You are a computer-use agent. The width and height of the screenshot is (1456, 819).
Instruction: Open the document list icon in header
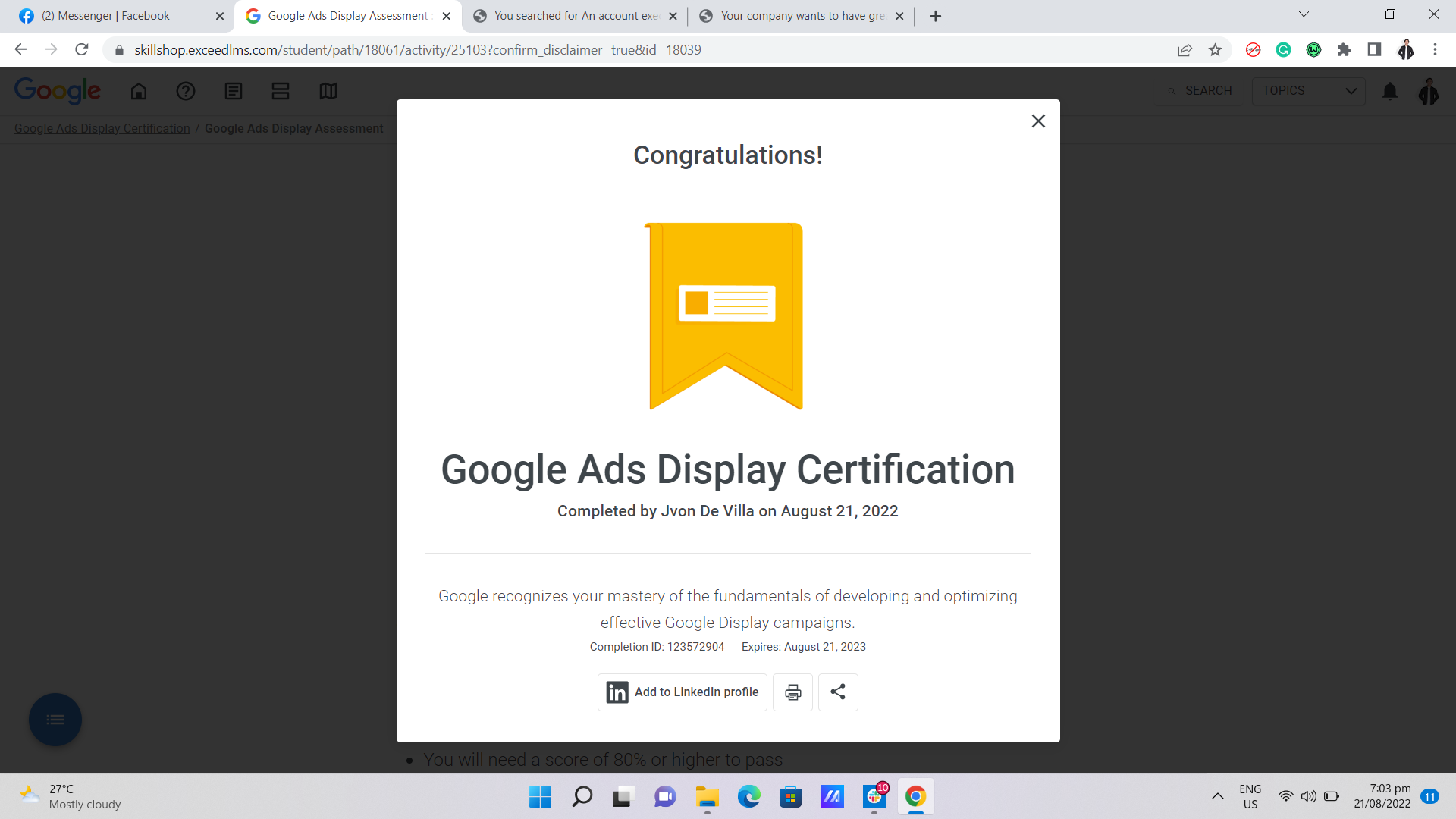pos(234,91)
